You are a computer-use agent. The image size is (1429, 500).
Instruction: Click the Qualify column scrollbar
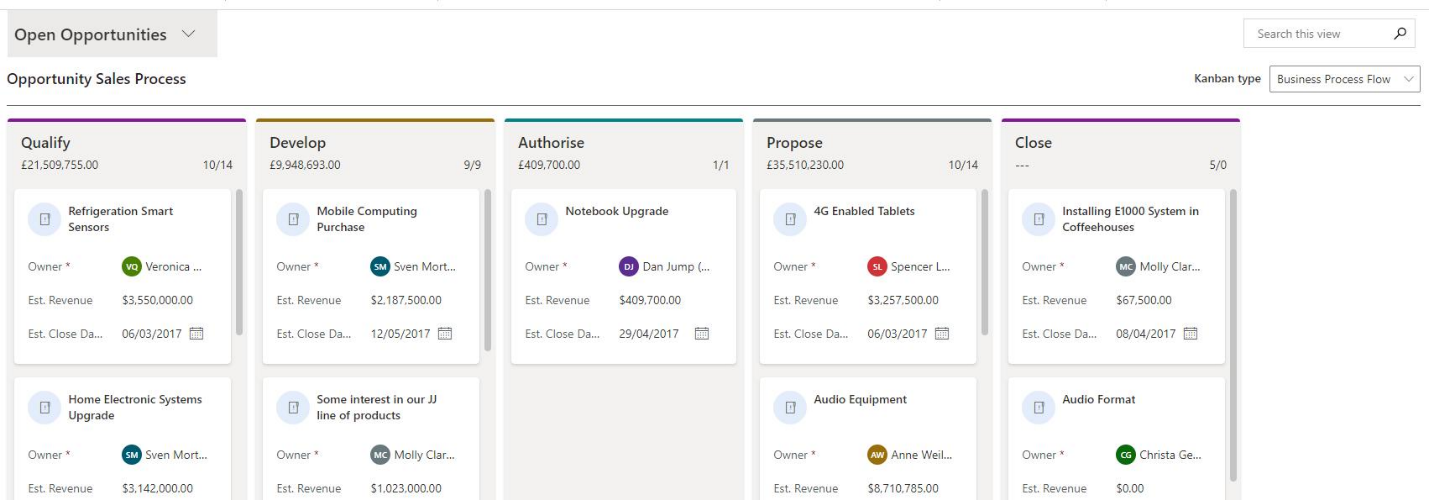tap(239, 262)
